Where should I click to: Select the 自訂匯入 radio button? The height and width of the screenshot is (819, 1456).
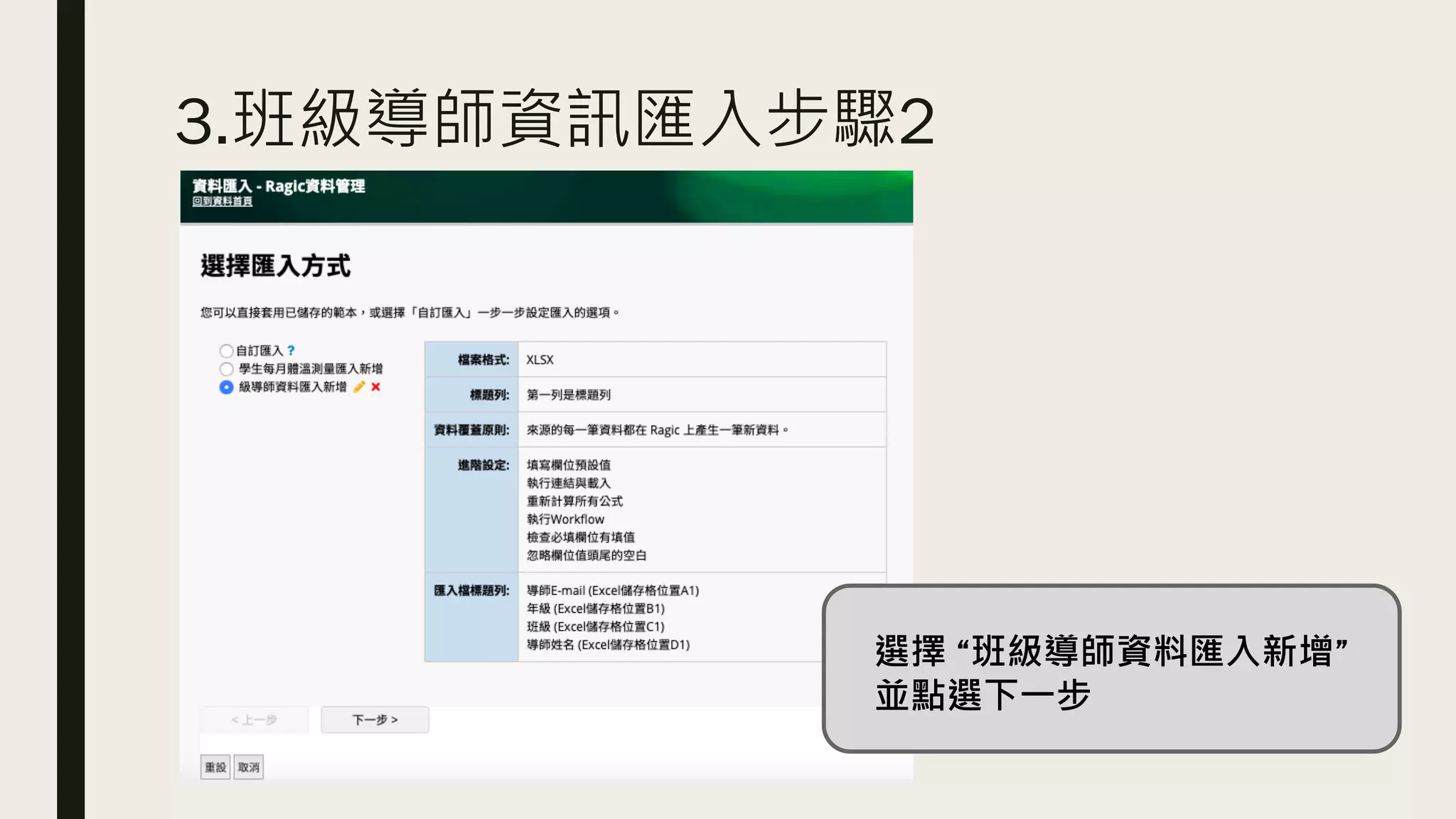[226, 350]
